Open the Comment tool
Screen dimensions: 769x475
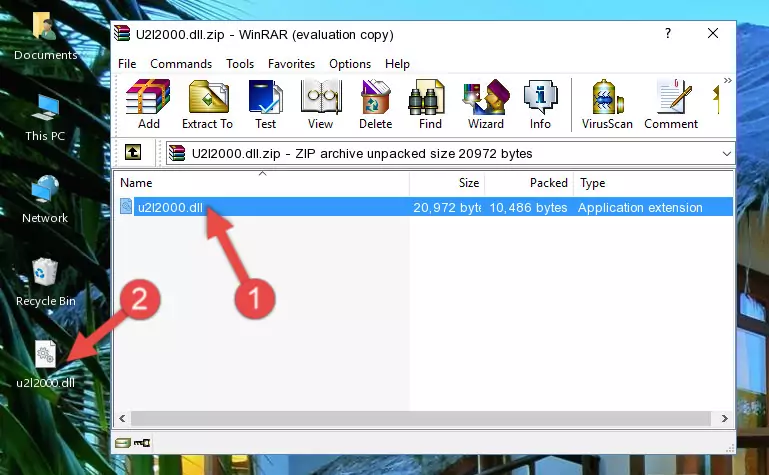671,104
